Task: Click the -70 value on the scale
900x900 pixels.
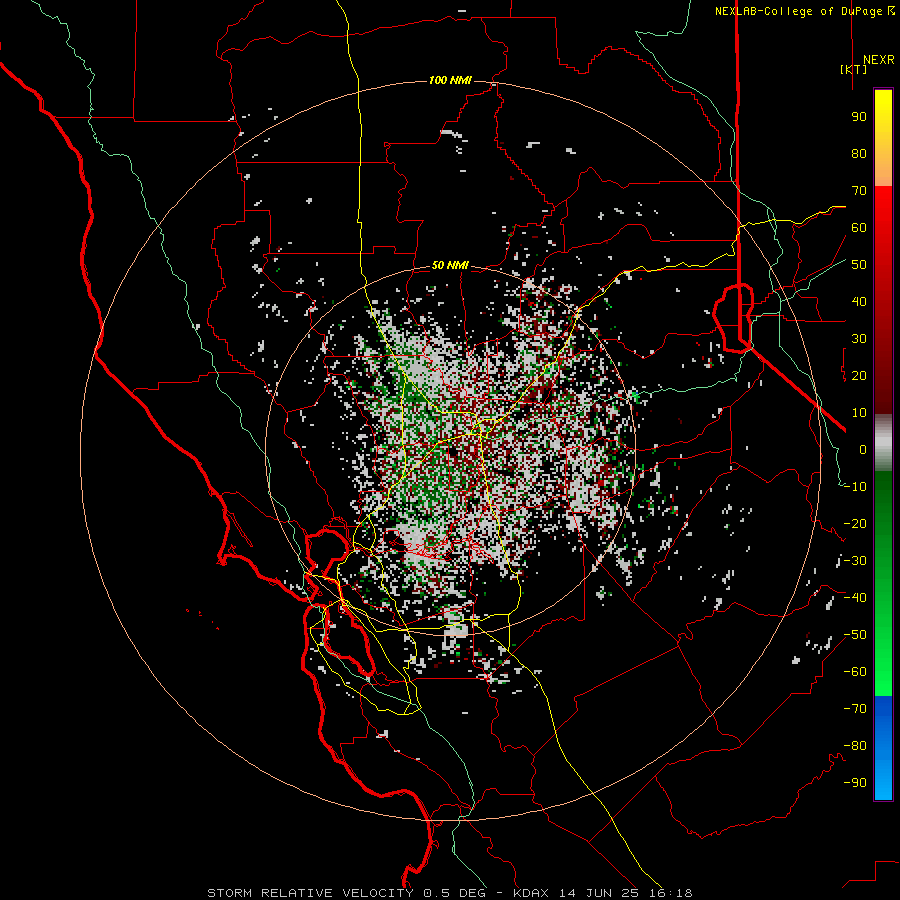Action: [855, 709]
